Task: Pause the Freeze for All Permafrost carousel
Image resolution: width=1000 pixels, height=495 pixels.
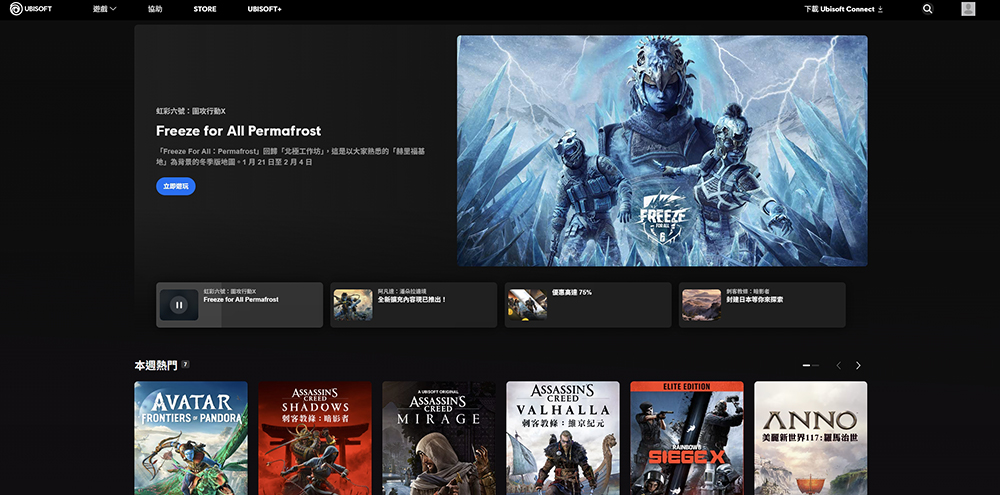Action: 179,305
